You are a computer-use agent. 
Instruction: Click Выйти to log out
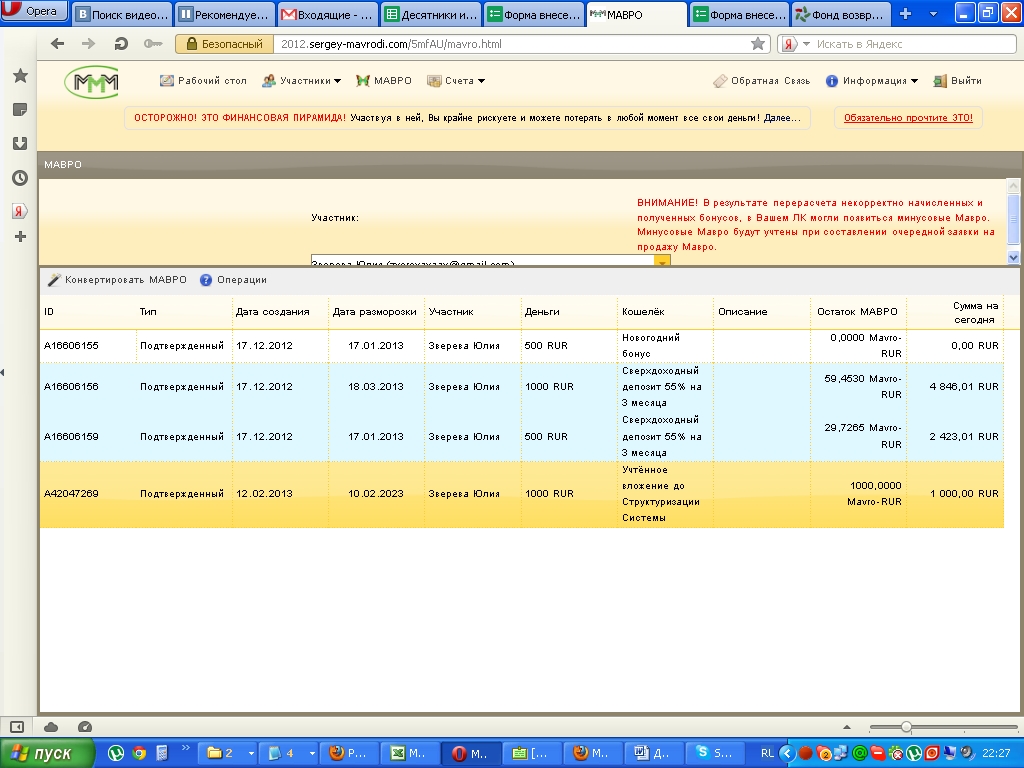click(957, 81)
